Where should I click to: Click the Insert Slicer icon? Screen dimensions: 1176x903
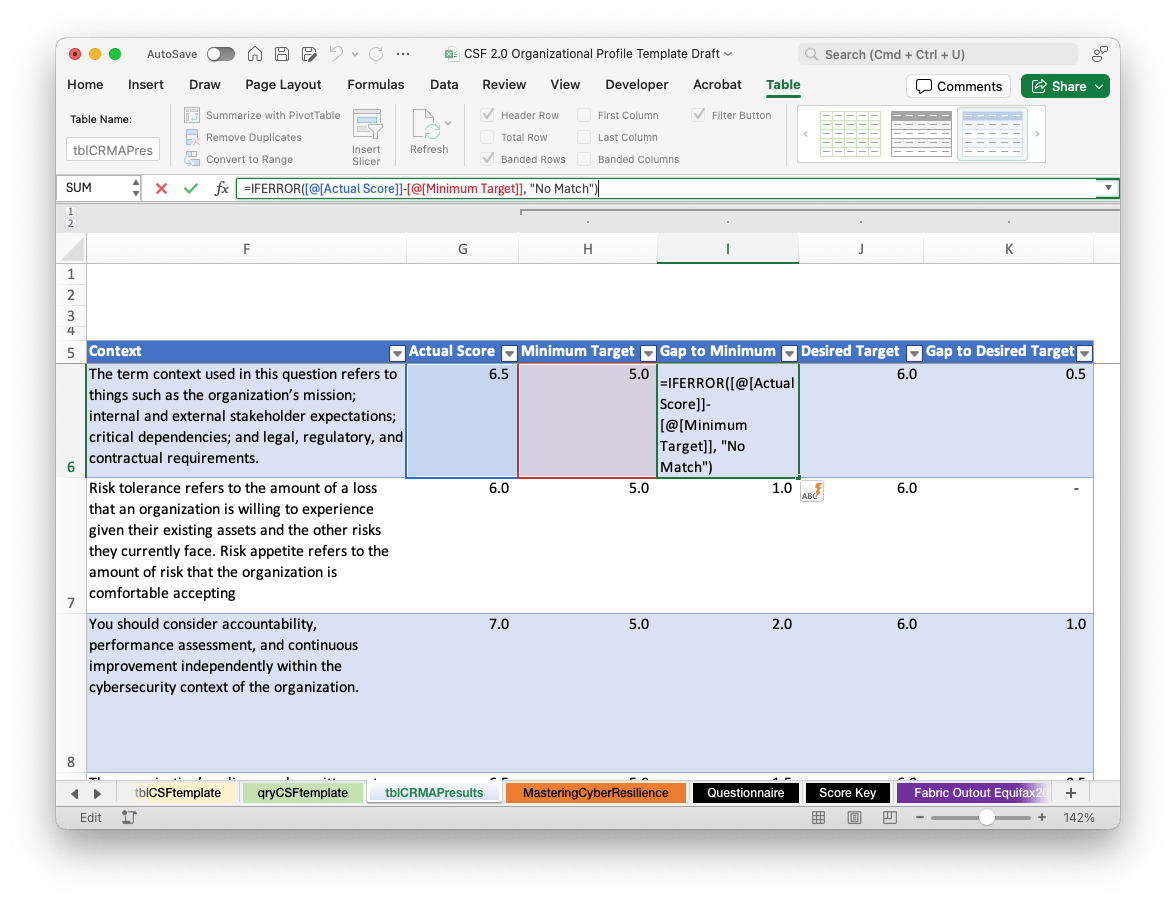(x=367, y=124)
